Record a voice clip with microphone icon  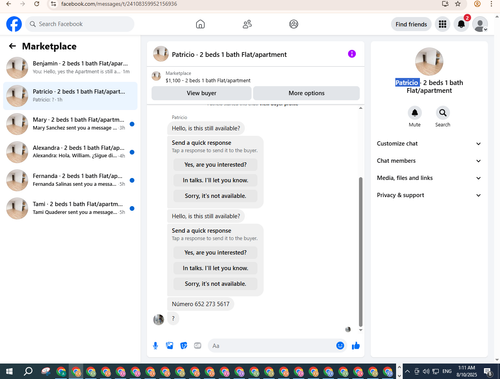[155, 346]
